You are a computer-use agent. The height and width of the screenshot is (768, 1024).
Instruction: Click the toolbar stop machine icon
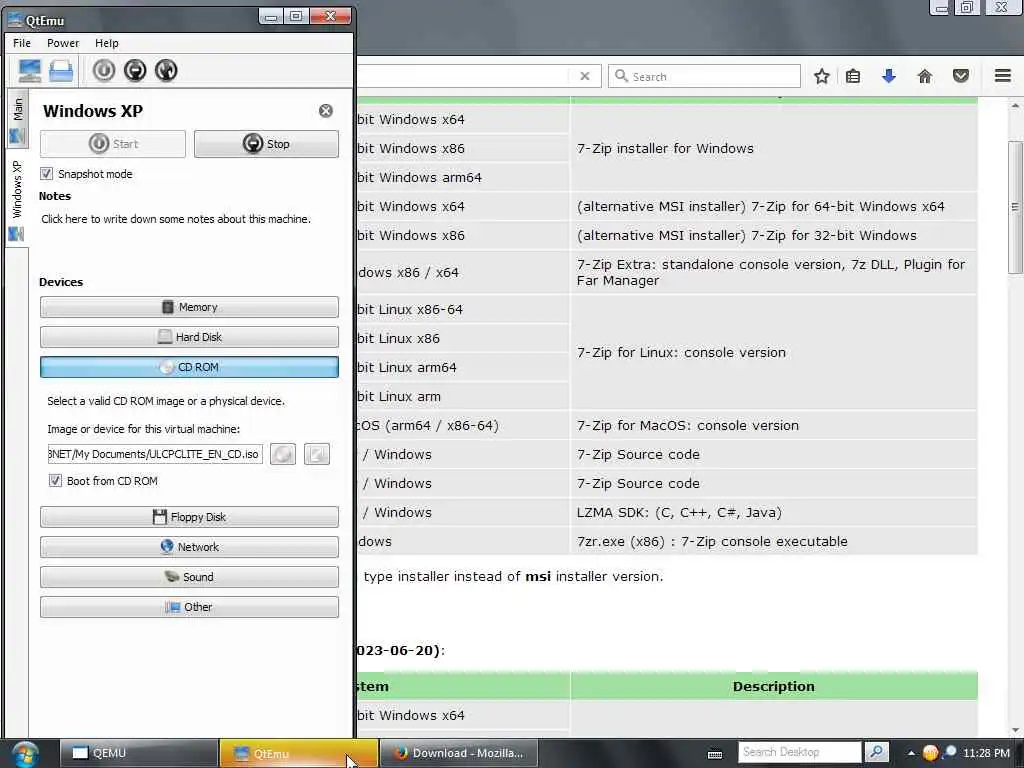pyautogui.click(x=135, y=70)
